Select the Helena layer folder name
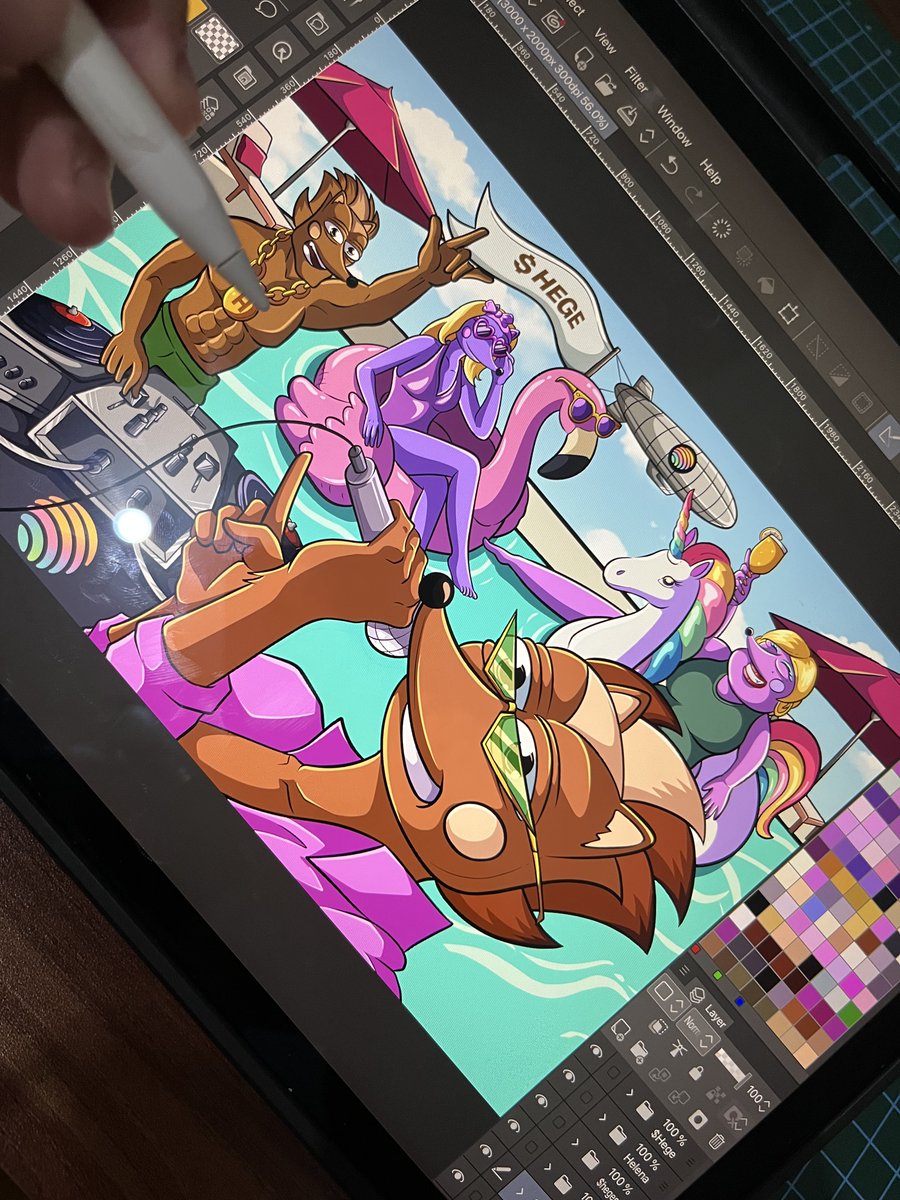The width and height of the screenshot is (900, 1200). [x=636, y=1168]
